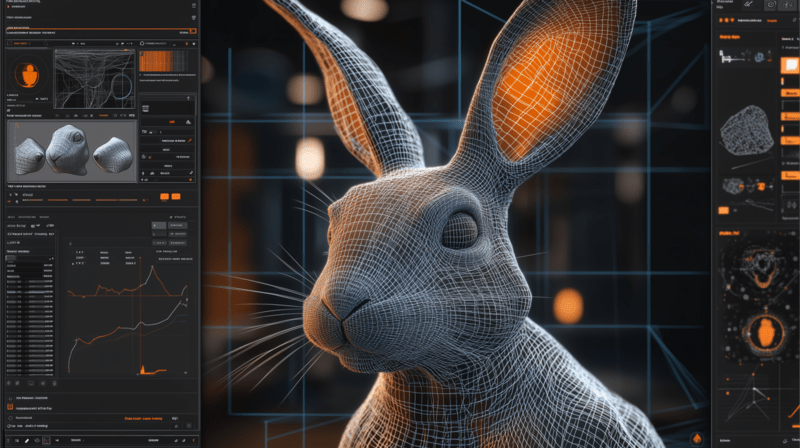Viewport: 800px width, 448px height.
Task: Select the white square swatch with orange border
Action: 790,65
